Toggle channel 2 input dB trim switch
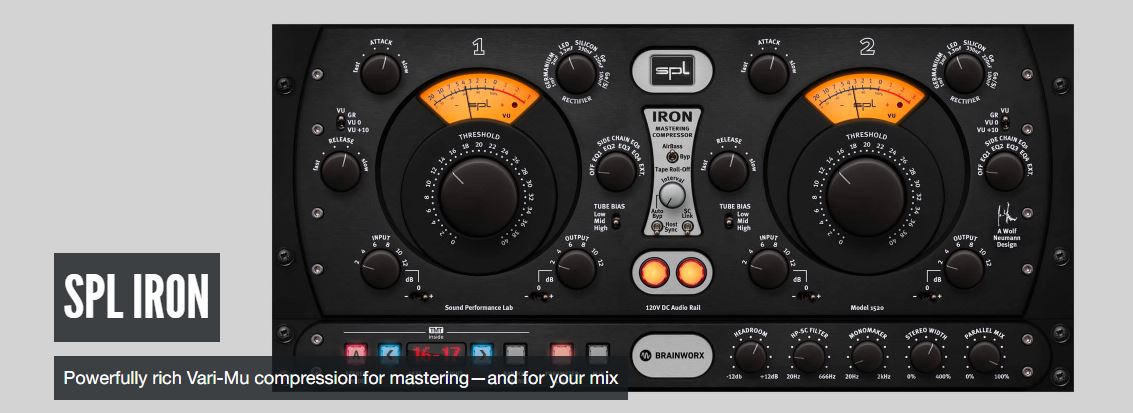The width and height of the screenshot is (1133, 413). (x=807, y=296)
